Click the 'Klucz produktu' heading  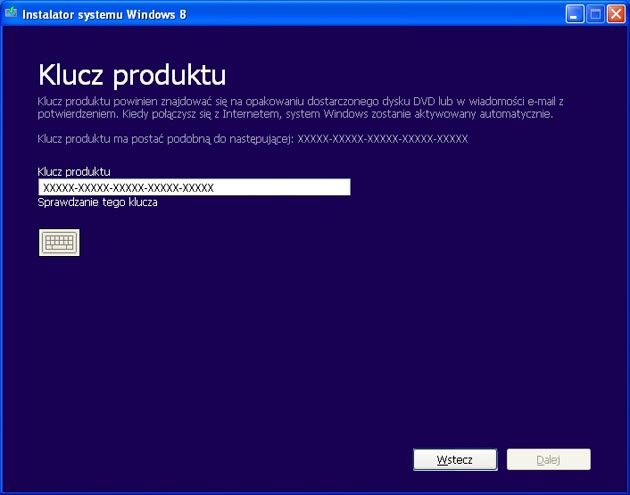coord(132,75)
